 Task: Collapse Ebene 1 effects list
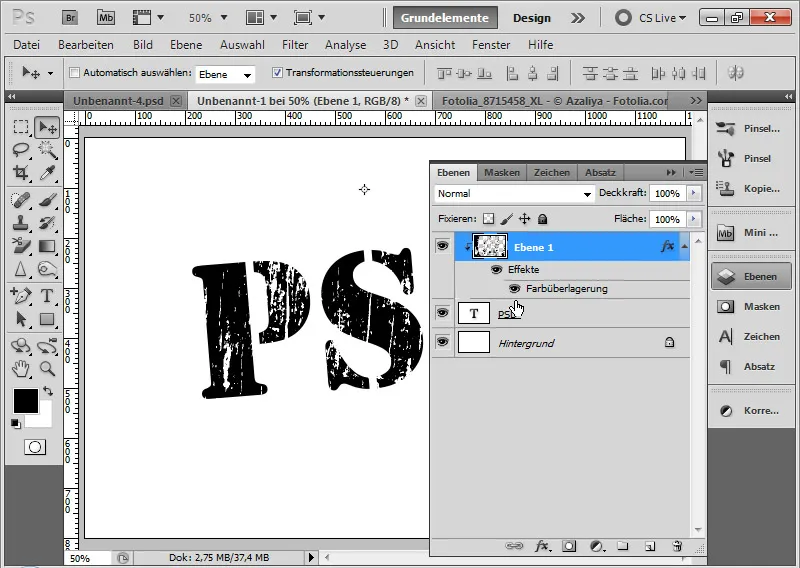(x=685, y=247)
